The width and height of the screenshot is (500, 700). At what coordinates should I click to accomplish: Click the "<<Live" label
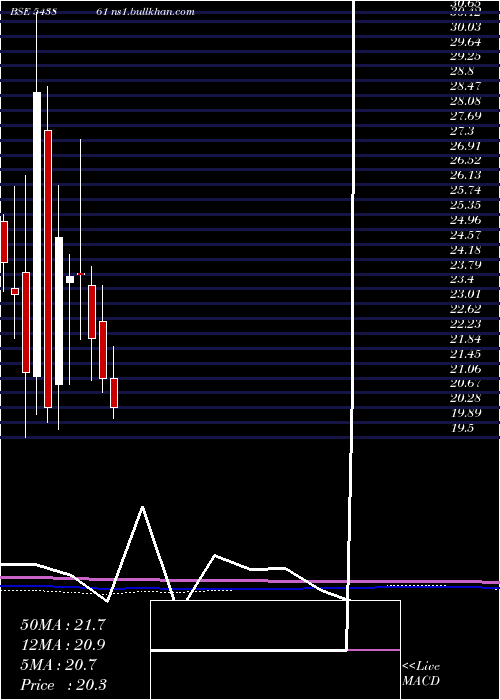point(421,667)
